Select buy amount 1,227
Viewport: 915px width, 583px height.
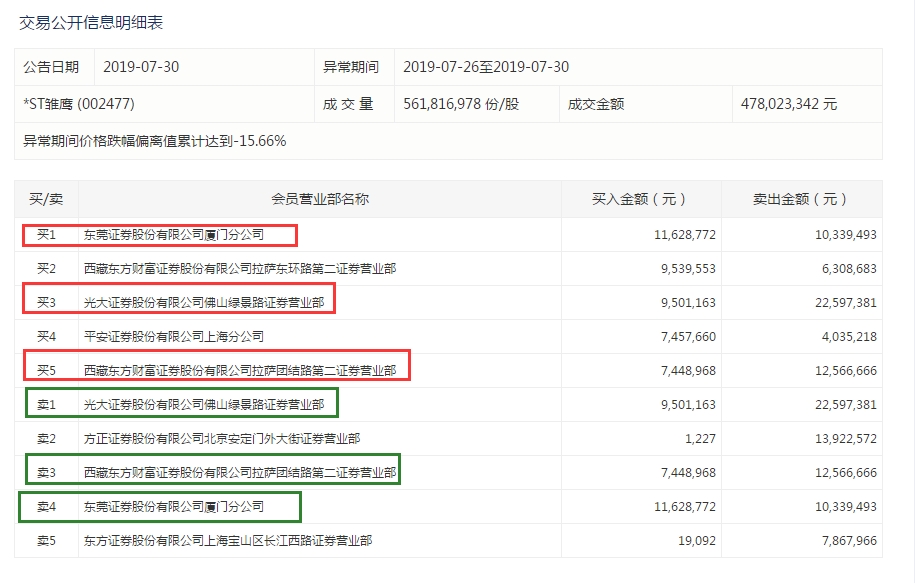tap(700, 438)
